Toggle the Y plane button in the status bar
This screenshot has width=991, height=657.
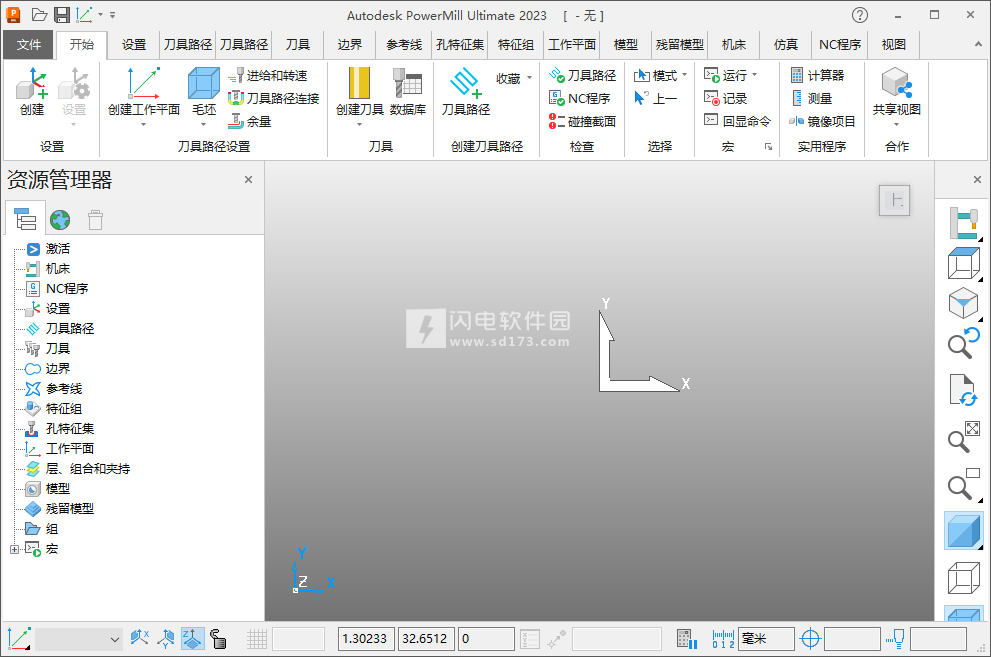tap(166, 639)
